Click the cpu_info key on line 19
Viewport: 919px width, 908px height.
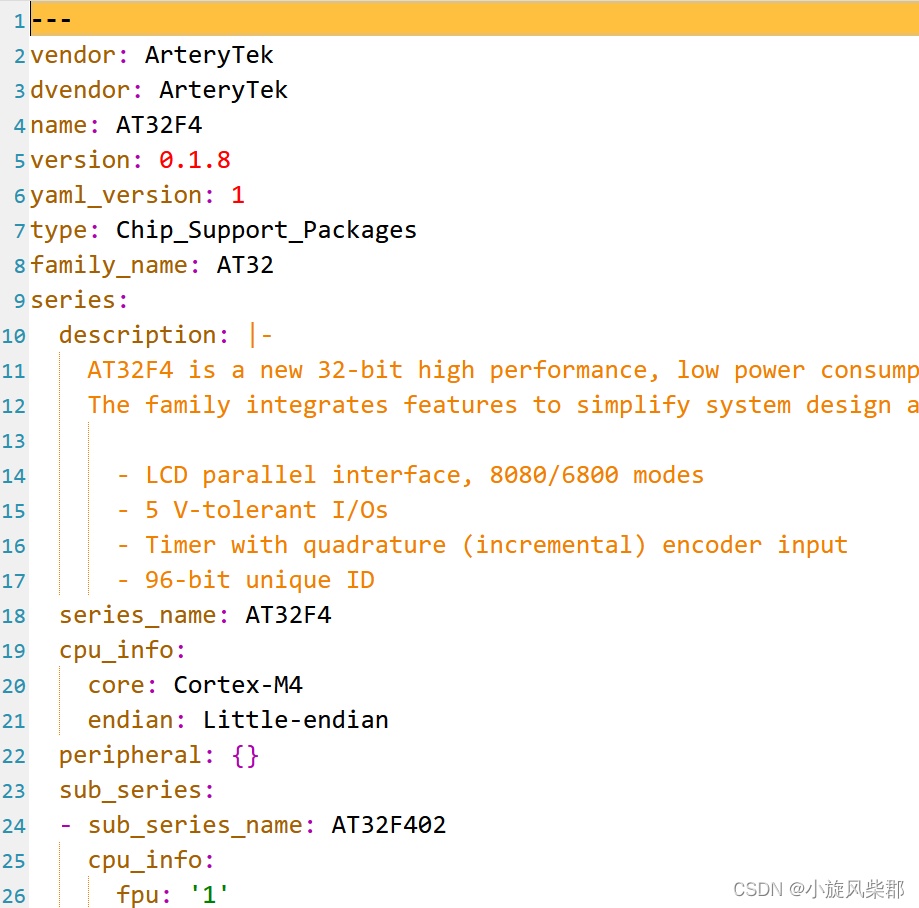pyautogui.click(x=116, y=650)
